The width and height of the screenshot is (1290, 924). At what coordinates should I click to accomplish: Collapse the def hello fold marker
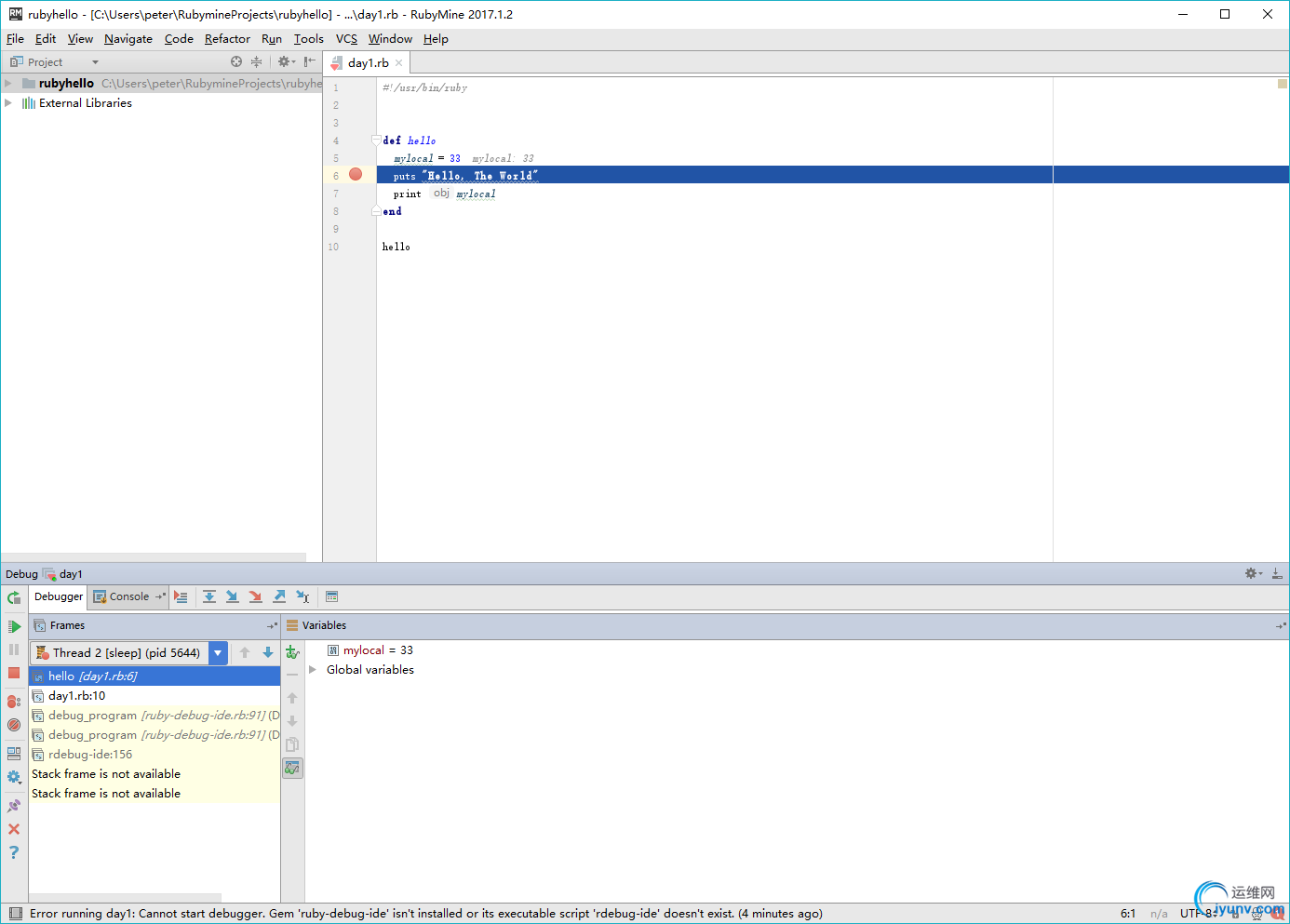coord(376,141)
